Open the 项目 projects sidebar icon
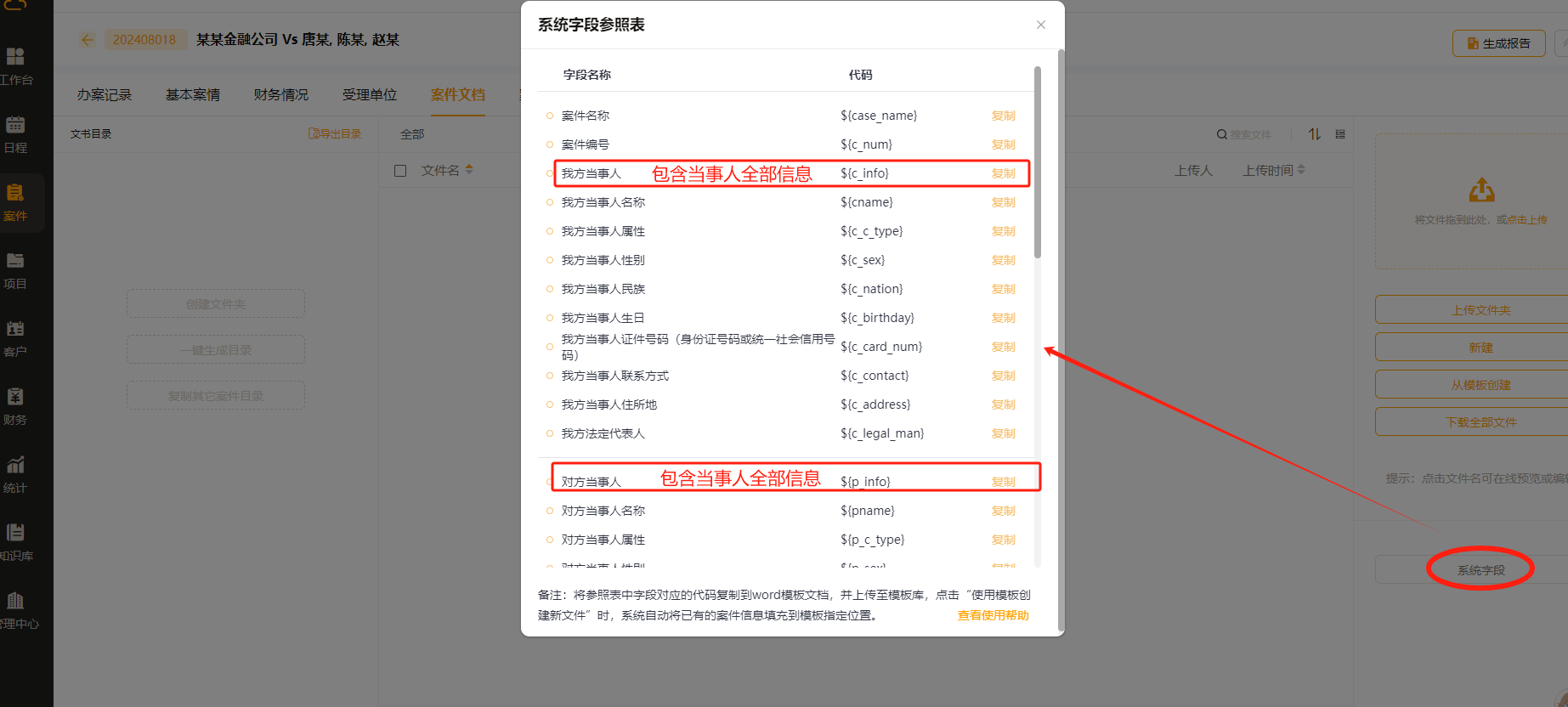This screenshot has height=707, width=1568. pyautogui.click(x=15, y=261)
